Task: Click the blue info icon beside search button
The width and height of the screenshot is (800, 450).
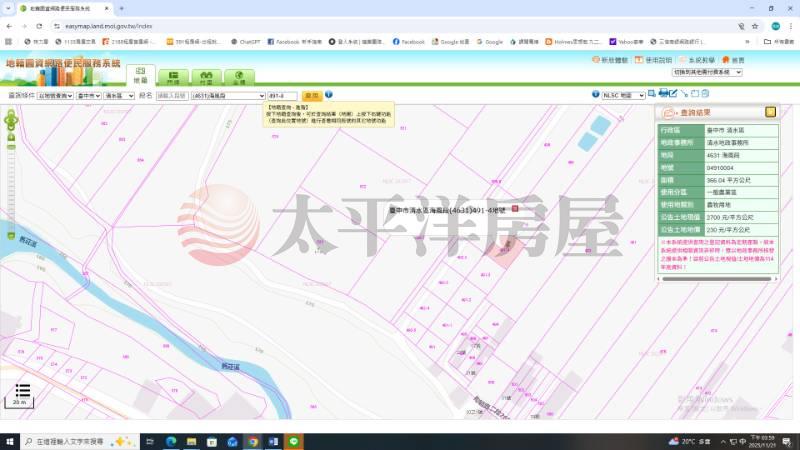Action: (x=329, y=95)
